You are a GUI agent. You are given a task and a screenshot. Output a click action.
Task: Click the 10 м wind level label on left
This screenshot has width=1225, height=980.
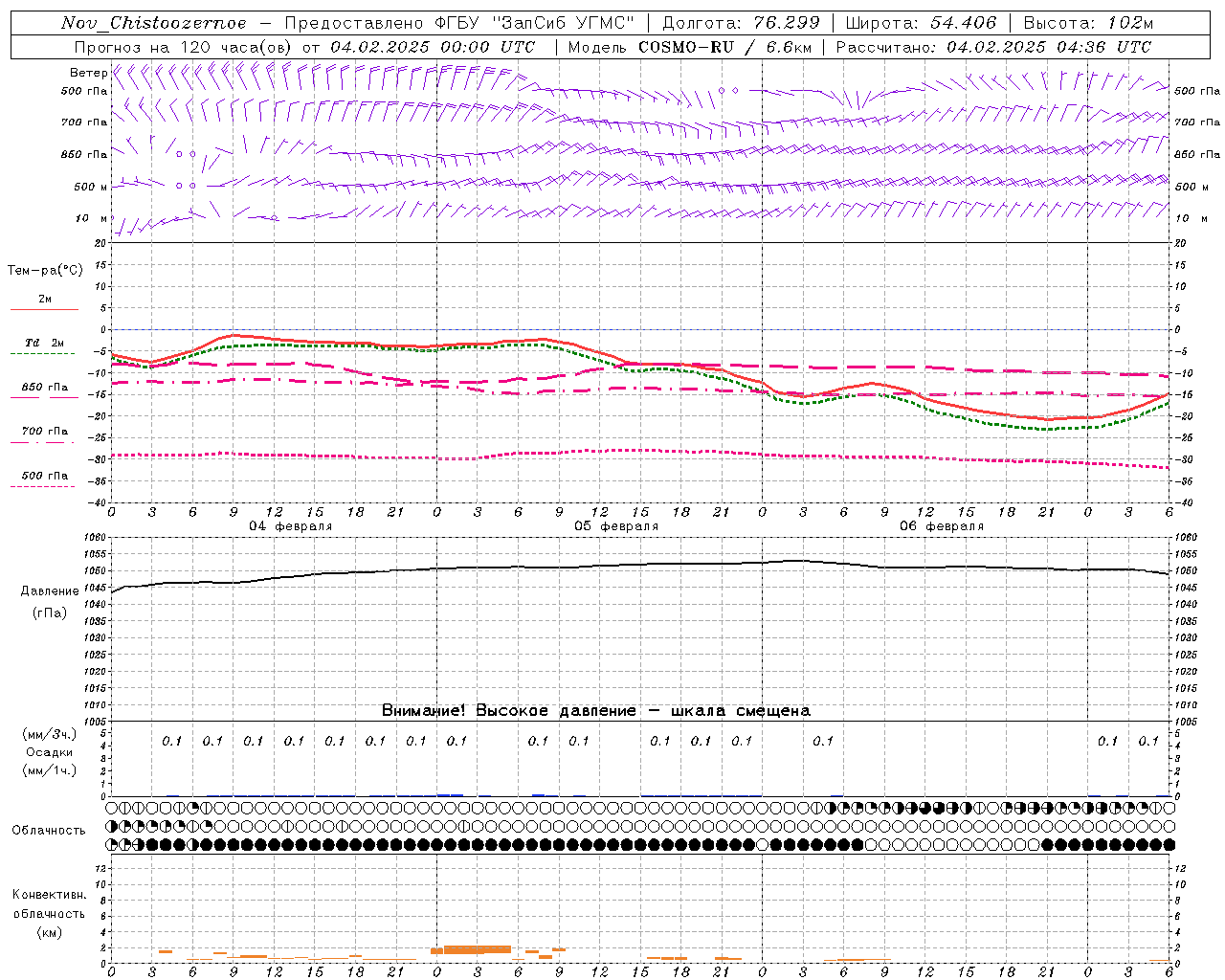tap(91, 218)
